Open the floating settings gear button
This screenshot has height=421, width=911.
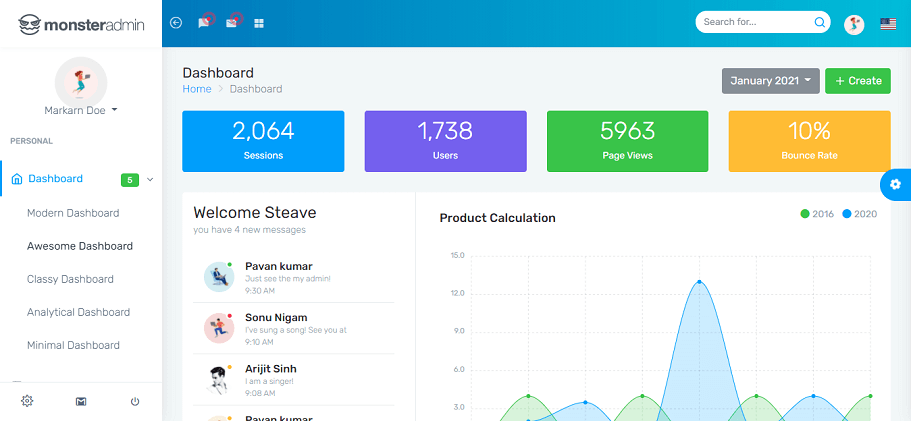coord(895,185)
